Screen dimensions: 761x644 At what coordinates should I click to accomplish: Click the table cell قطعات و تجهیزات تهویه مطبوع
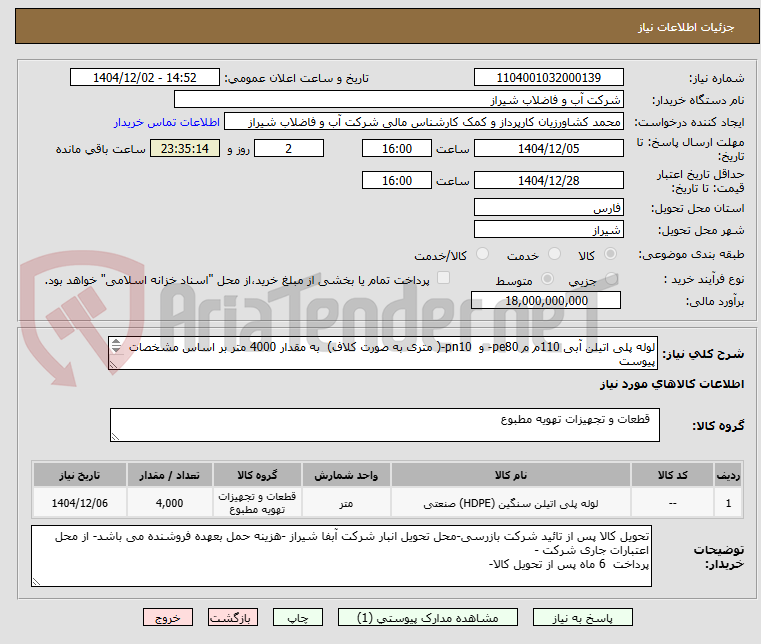click(x=257, y=503)
